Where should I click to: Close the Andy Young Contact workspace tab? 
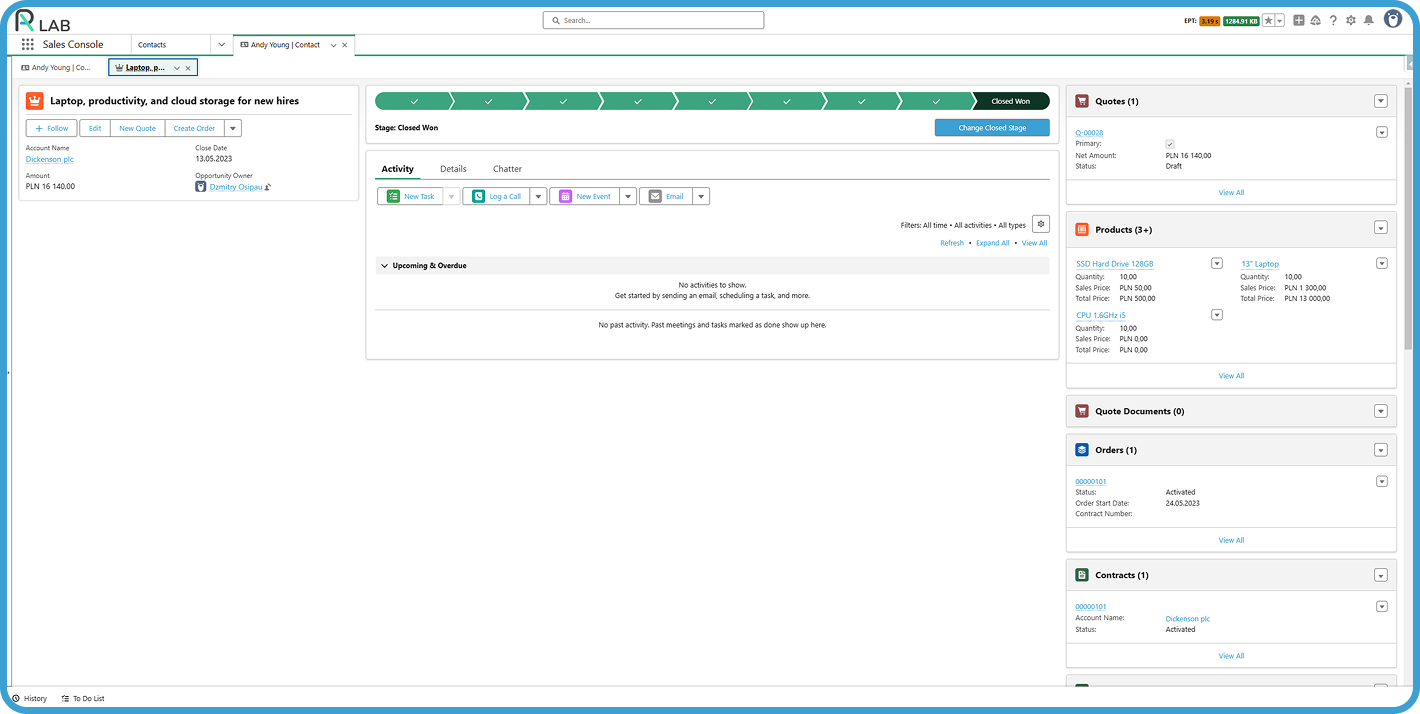coord(345,45)
